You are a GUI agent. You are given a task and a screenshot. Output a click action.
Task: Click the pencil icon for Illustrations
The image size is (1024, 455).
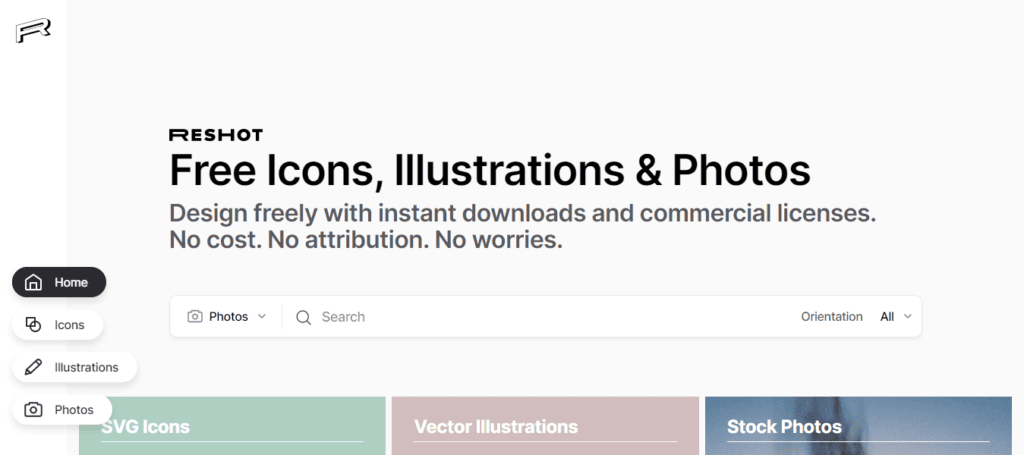33,367
